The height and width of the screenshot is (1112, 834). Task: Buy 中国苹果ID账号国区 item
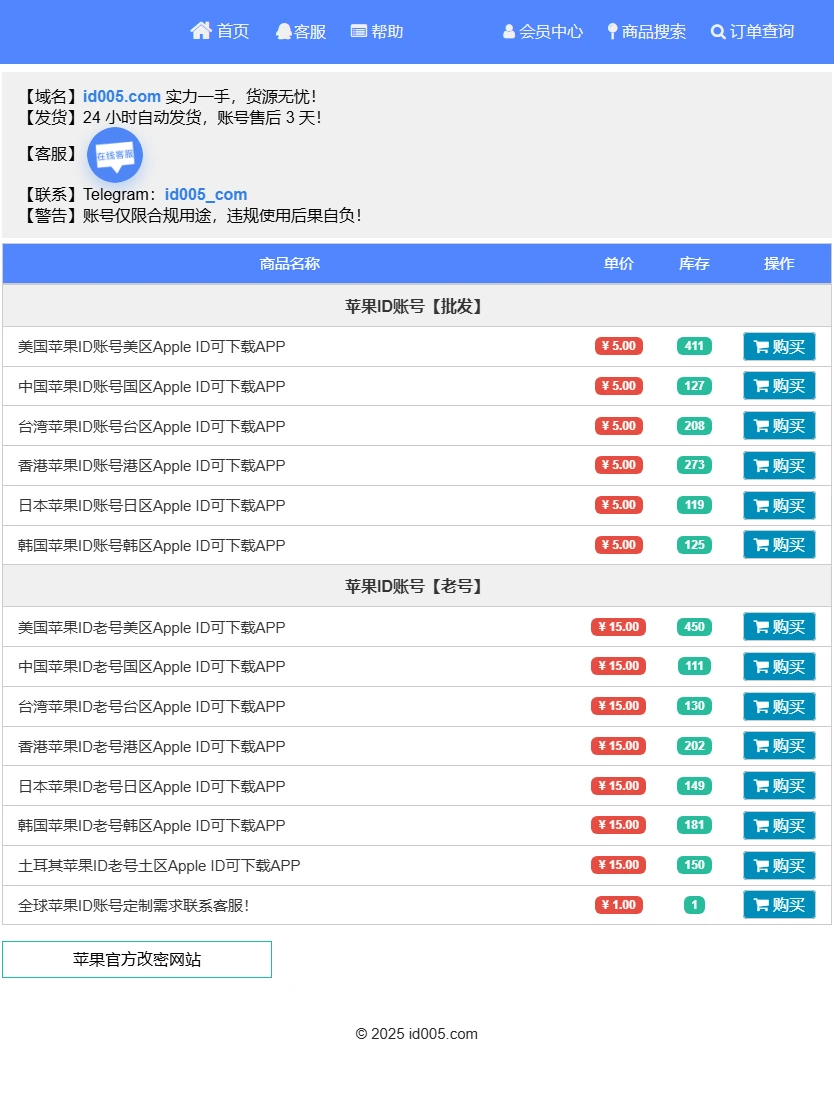click(x=779, y=386)
